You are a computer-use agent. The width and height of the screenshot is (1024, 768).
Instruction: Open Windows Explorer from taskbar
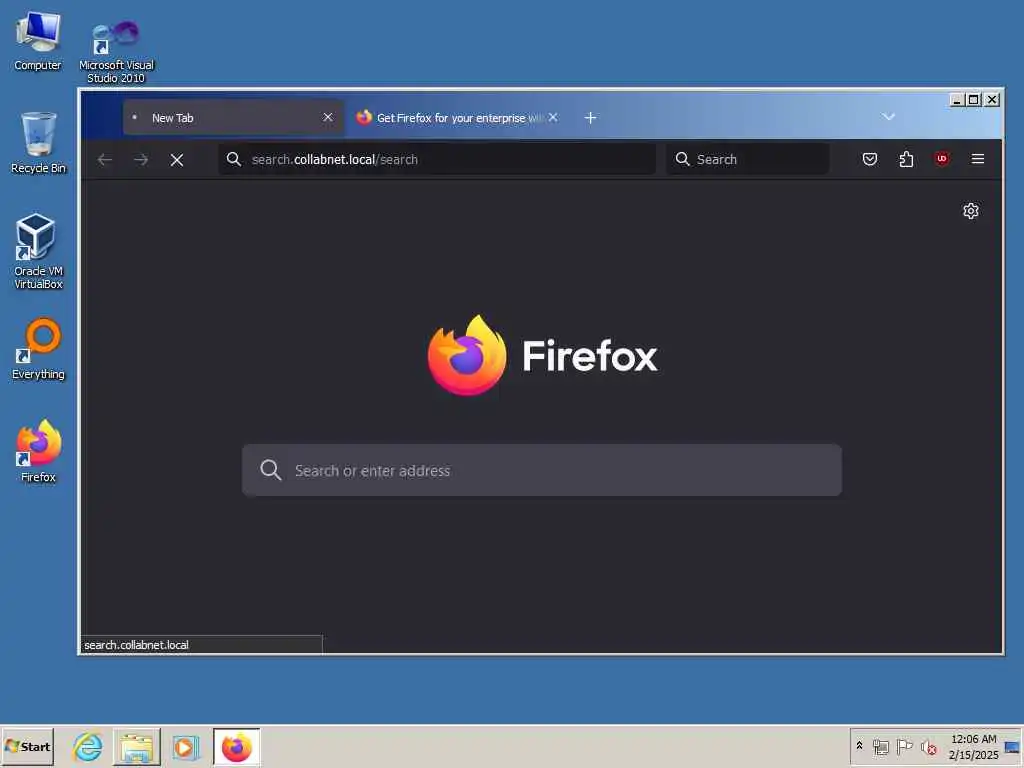tap(136, 747)
